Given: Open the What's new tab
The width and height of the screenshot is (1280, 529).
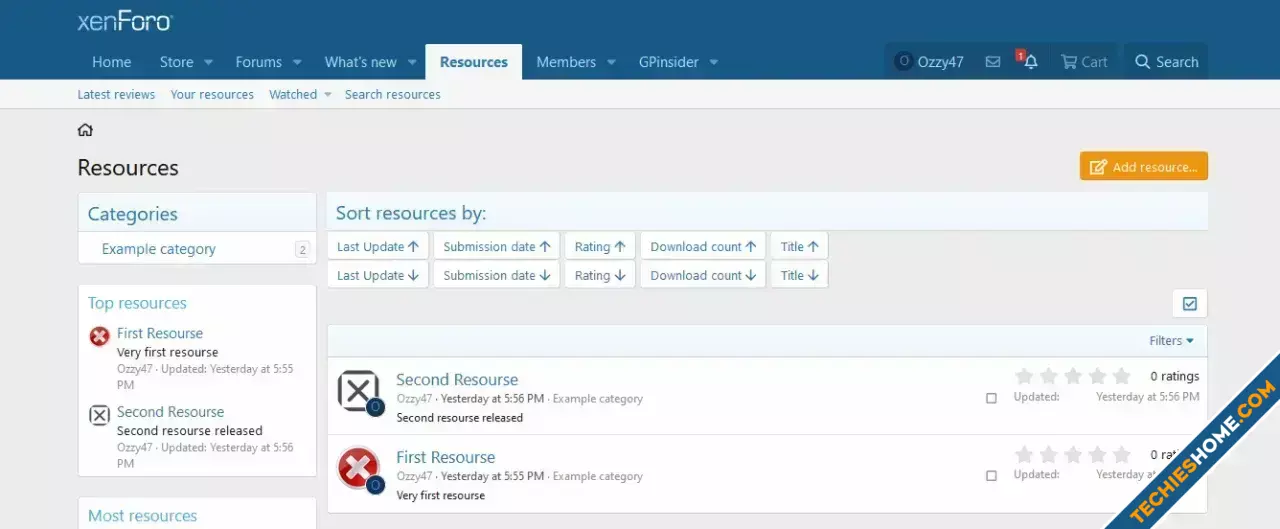Looking at the screenshot, I should pyautogui.click(x=361, y=62).
